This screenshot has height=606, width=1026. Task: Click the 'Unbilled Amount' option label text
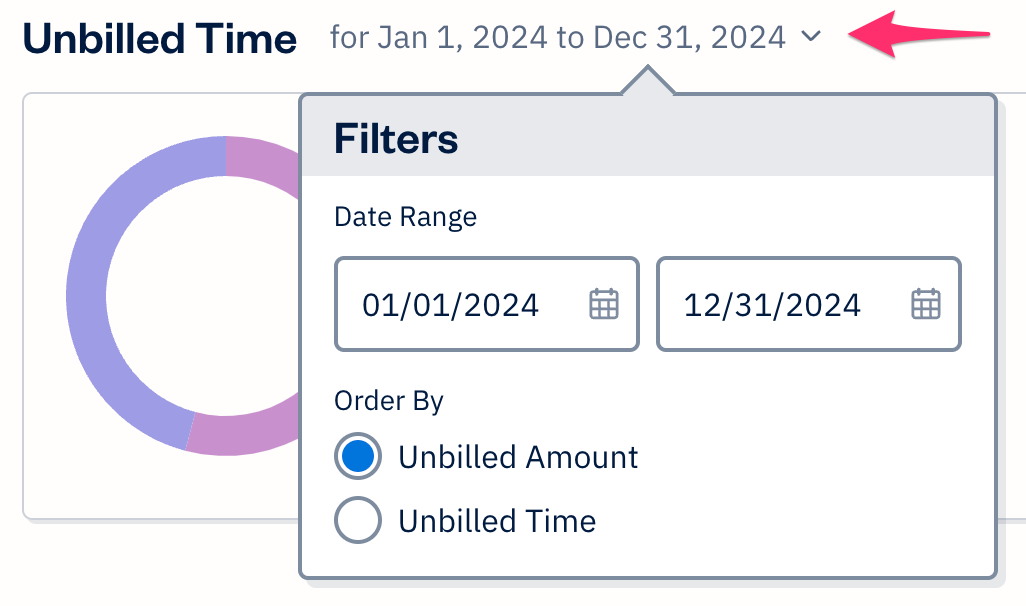tap(518, 457)
